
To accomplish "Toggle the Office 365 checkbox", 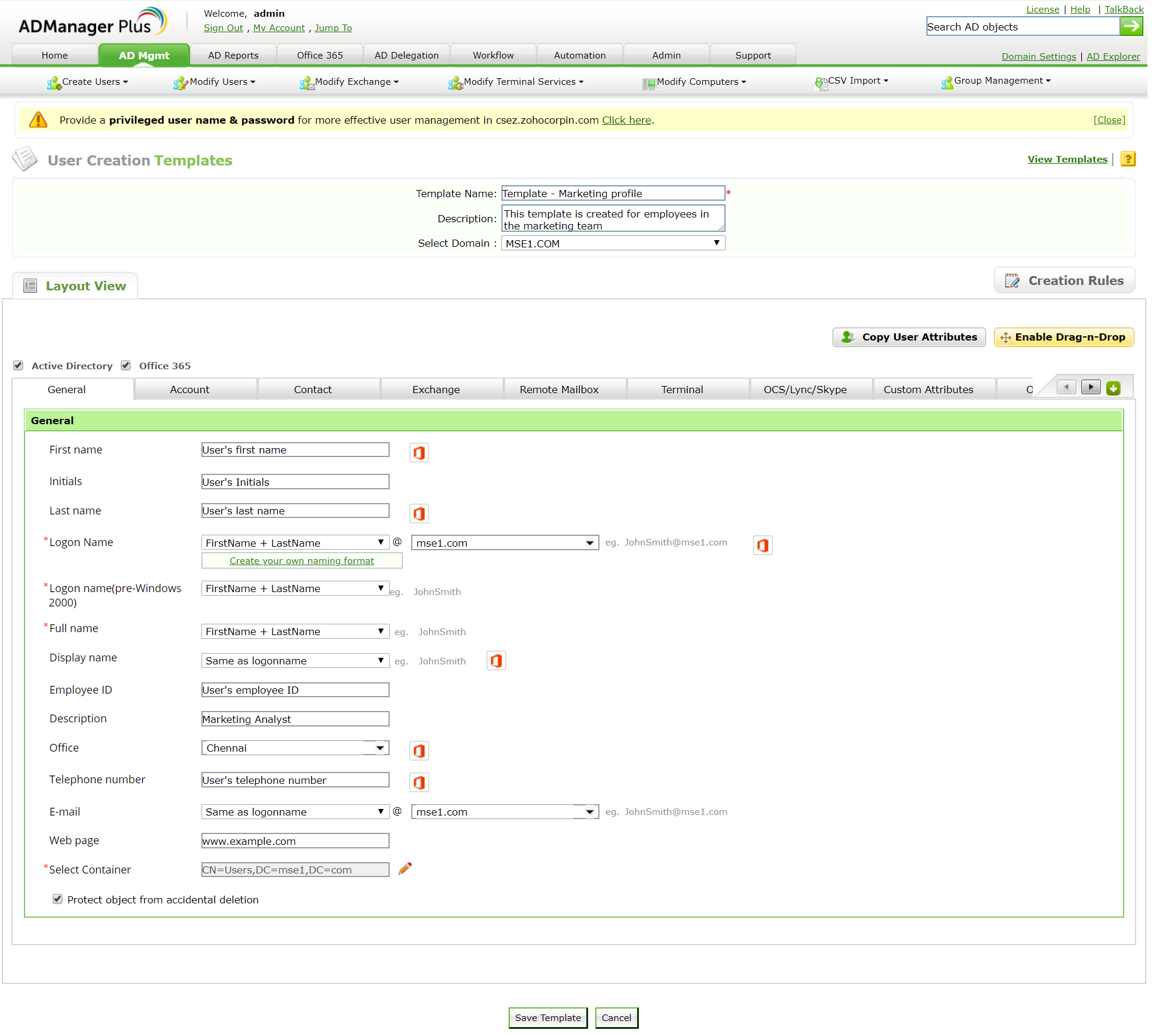I will (126, 366).
